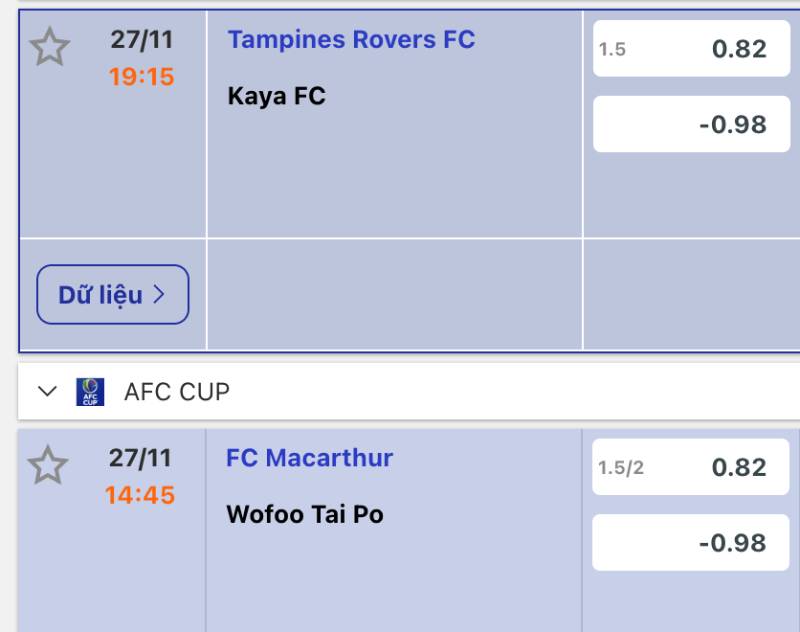
Task: Click the Wofoo Tai Po team name
Action: point(305,514)
